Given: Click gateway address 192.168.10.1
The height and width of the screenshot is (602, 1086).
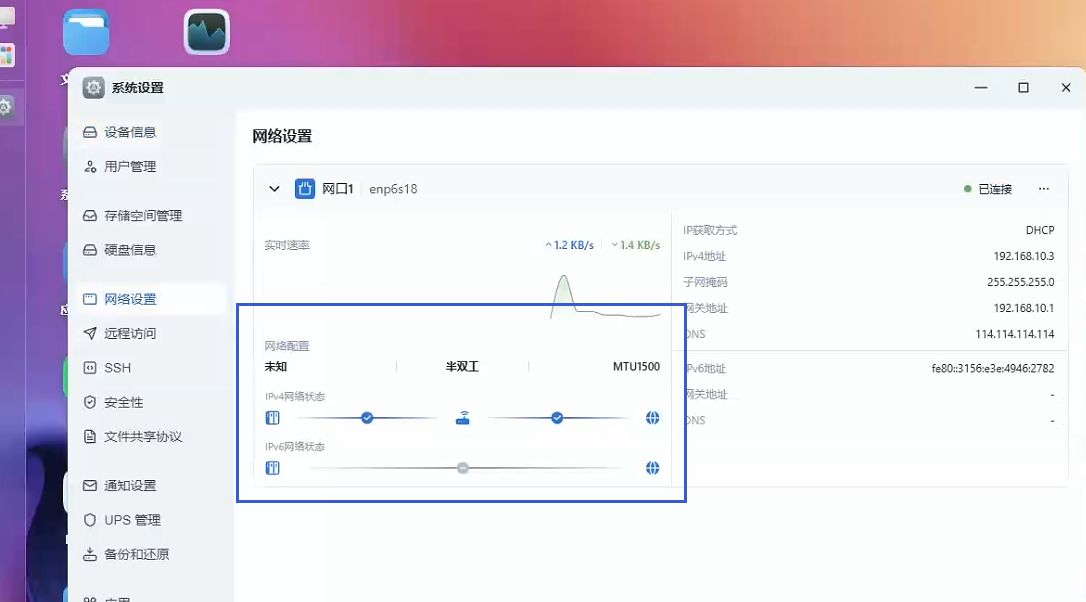Looking at the screenshot, I should pos(1024,308).
